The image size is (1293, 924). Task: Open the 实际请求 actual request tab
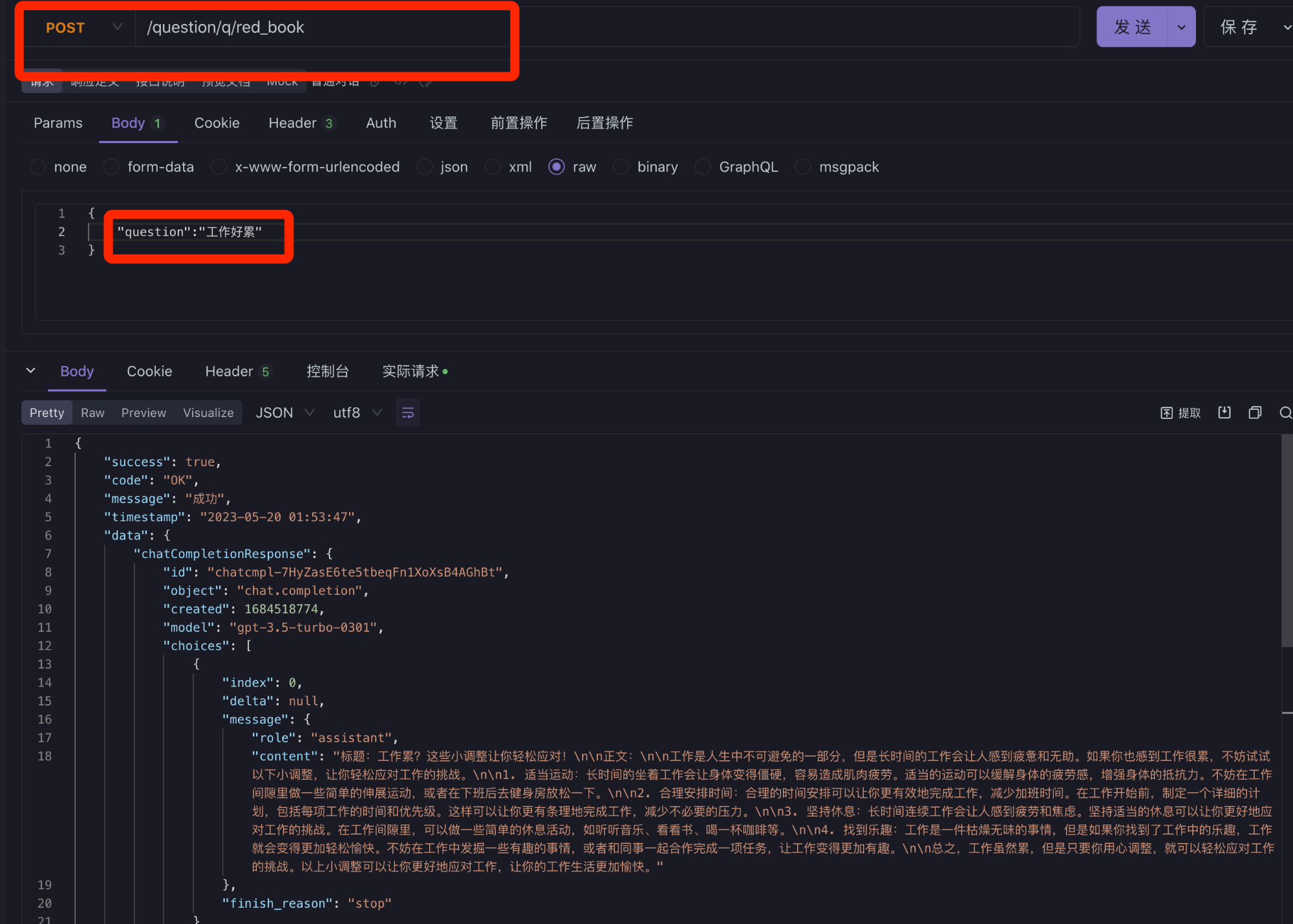click(x=414, y=371)
